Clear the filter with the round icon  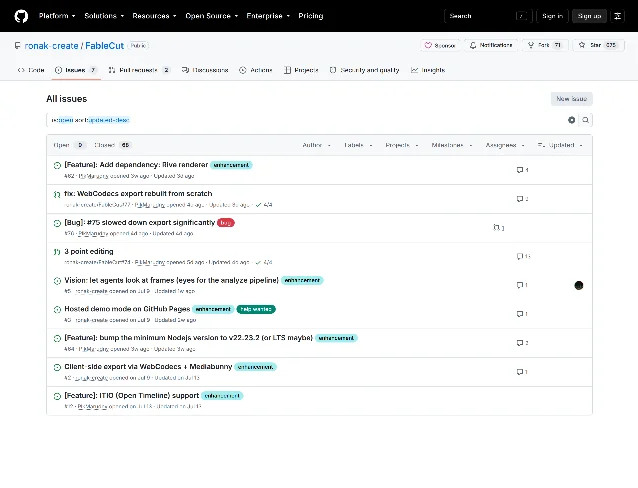[x=571, y=120]
